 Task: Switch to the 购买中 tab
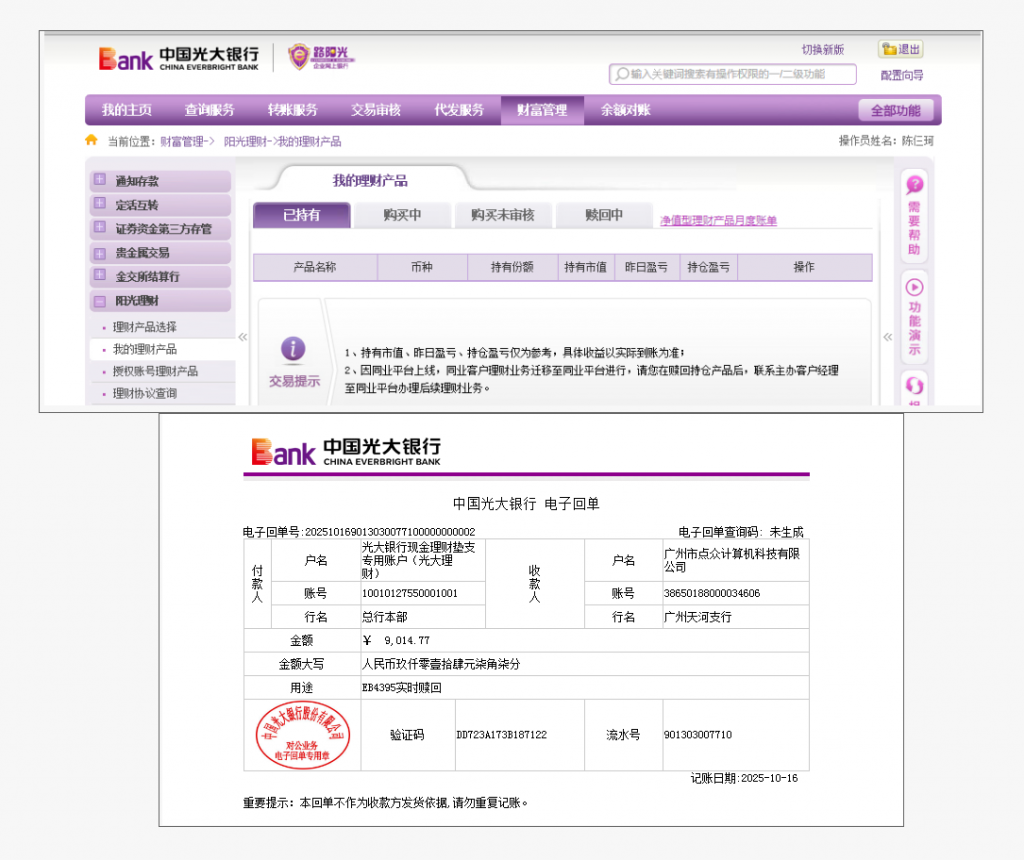point(402,215)
